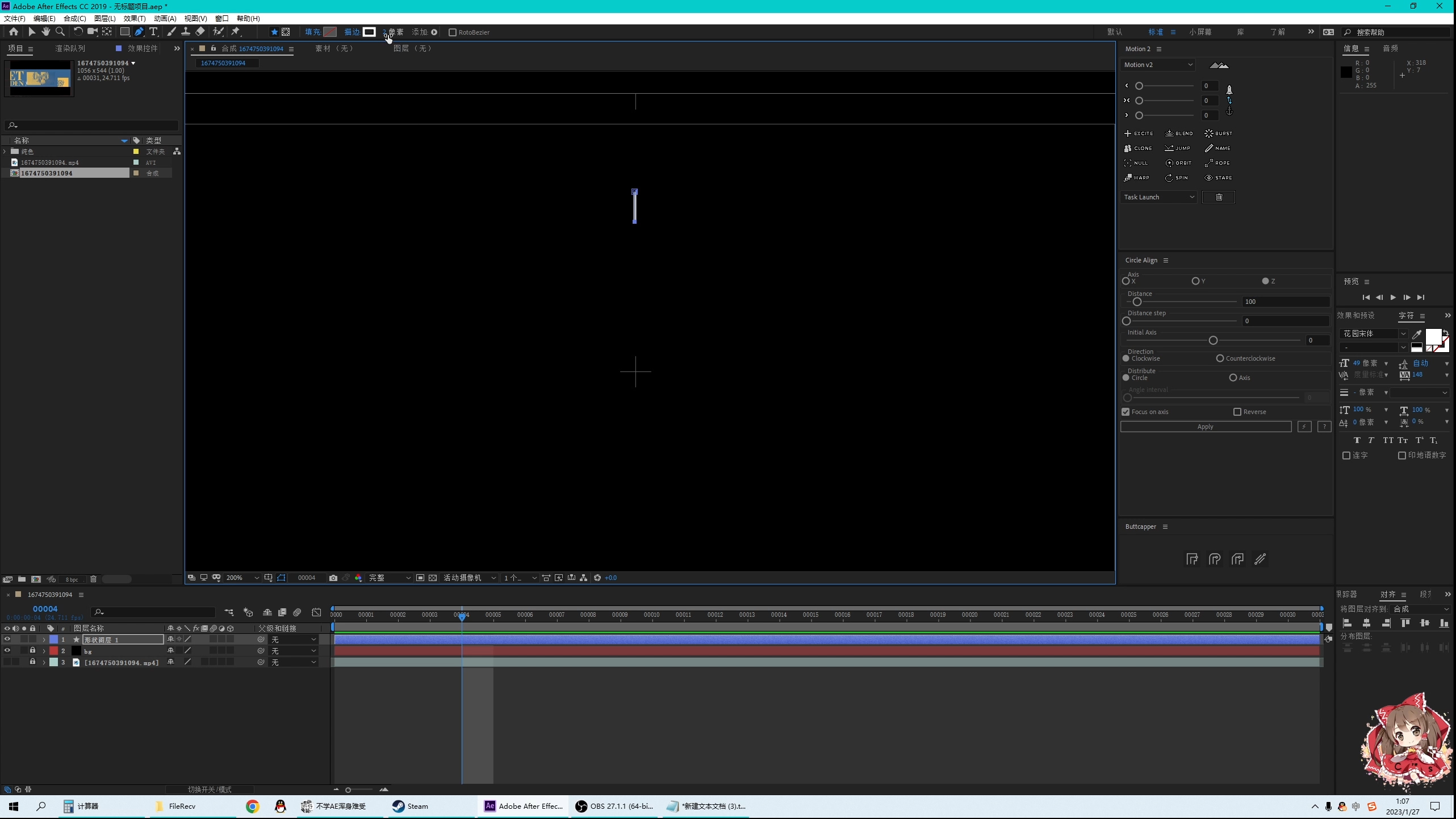
Task: Select the Pan Behind anchor point tool
Action: click(x=107, y=32)
